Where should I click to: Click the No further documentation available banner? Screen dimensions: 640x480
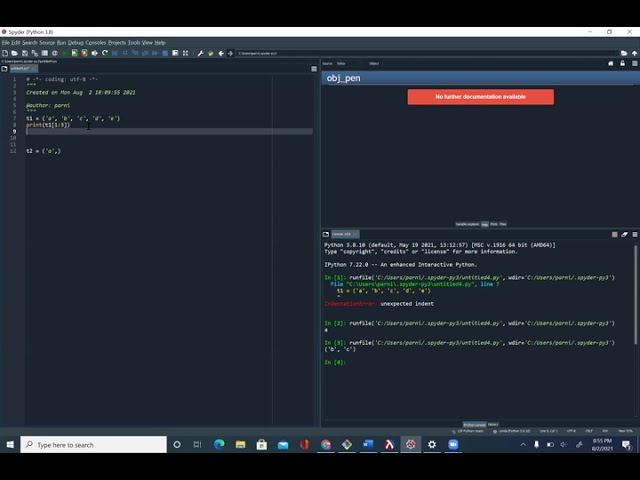pyautogui.click(x=480, y=97)
